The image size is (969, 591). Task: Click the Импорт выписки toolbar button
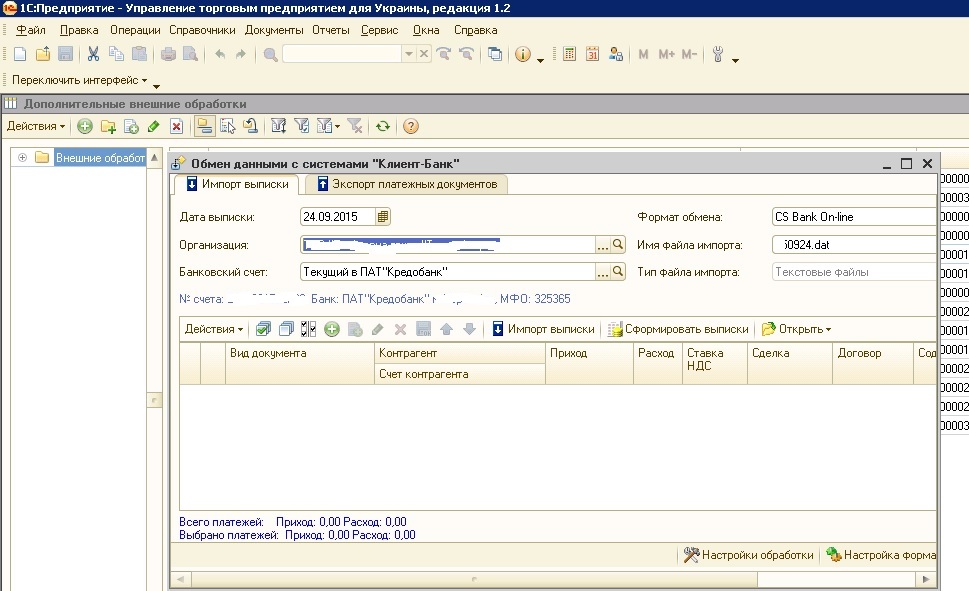pyautogui.click(x=543, y=329)
